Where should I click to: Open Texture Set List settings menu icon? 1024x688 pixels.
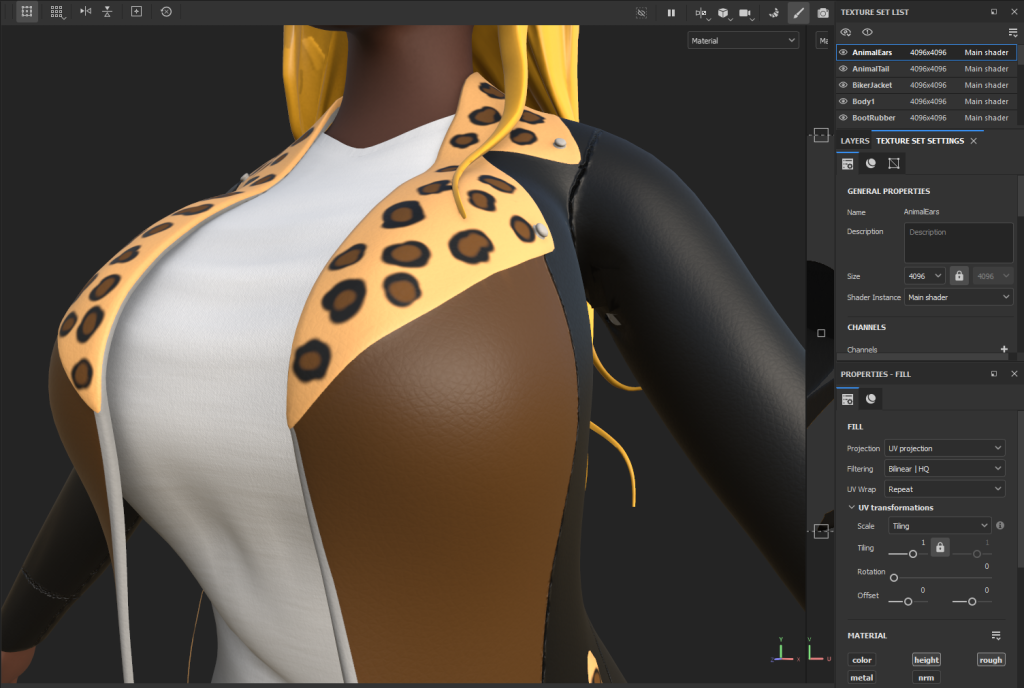1012,32
